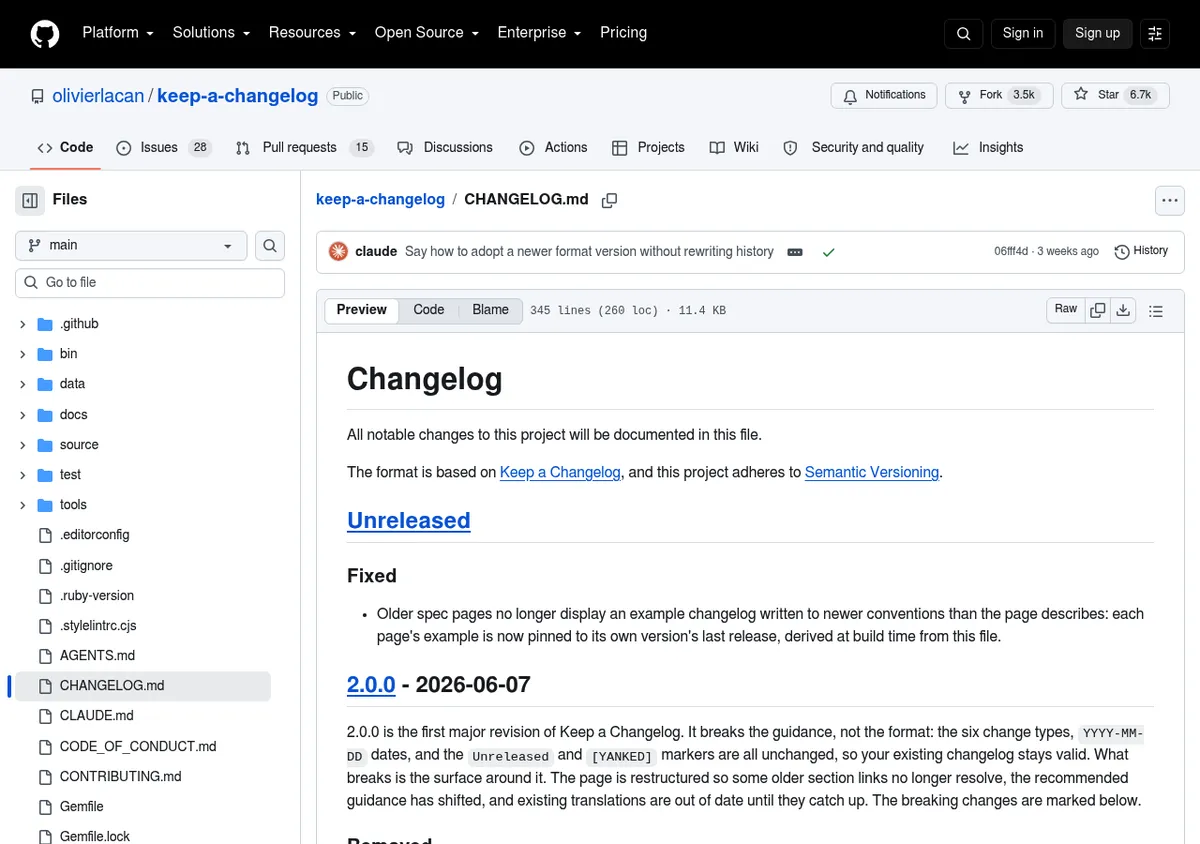Open the Resources dropdown menu
1200x844 pixels.
pyautogui.click(x=312, y=33)
